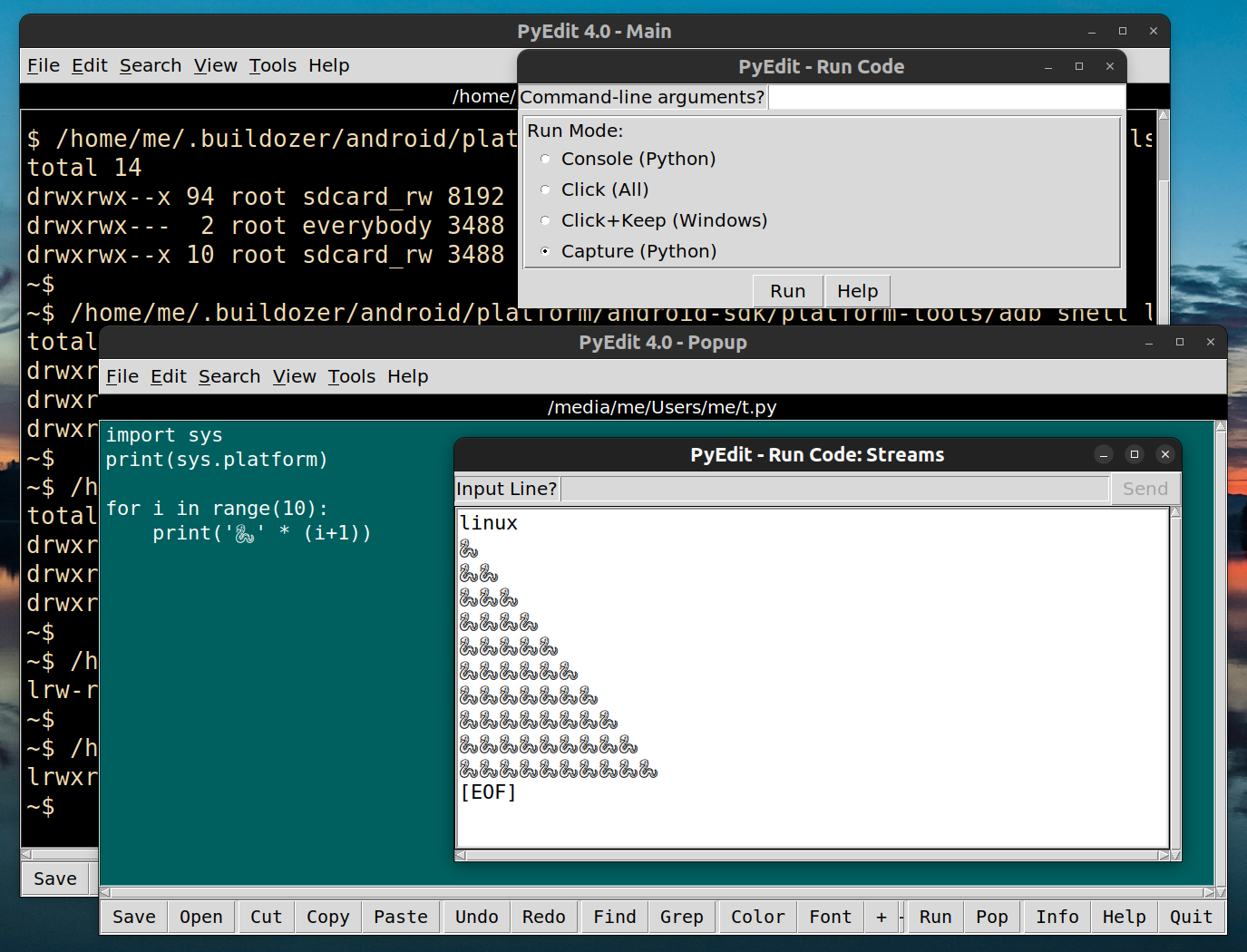Click Undo in Popup toolbar

(477, 917)
